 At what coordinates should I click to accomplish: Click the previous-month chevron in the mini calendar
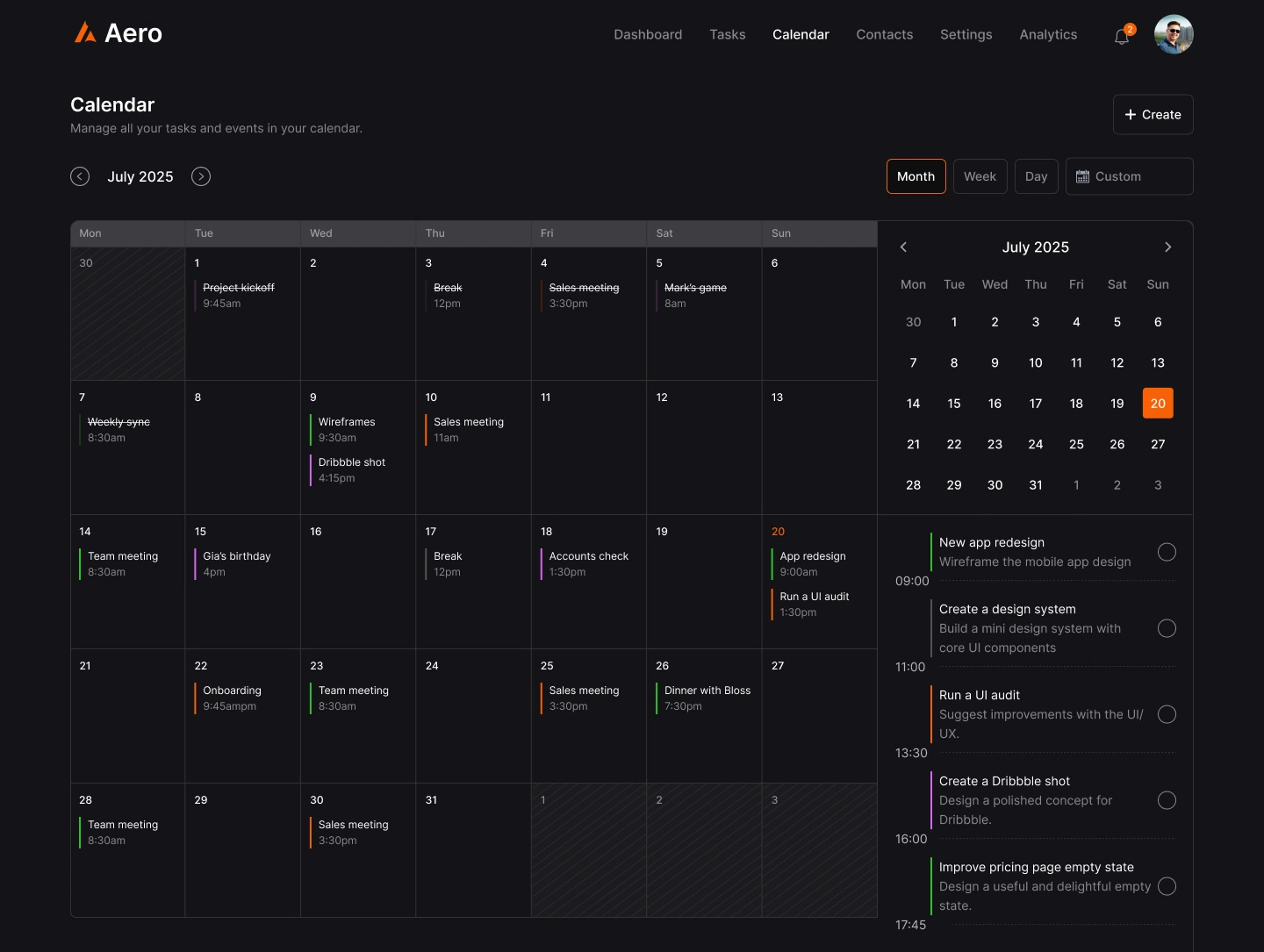(904, 247)
